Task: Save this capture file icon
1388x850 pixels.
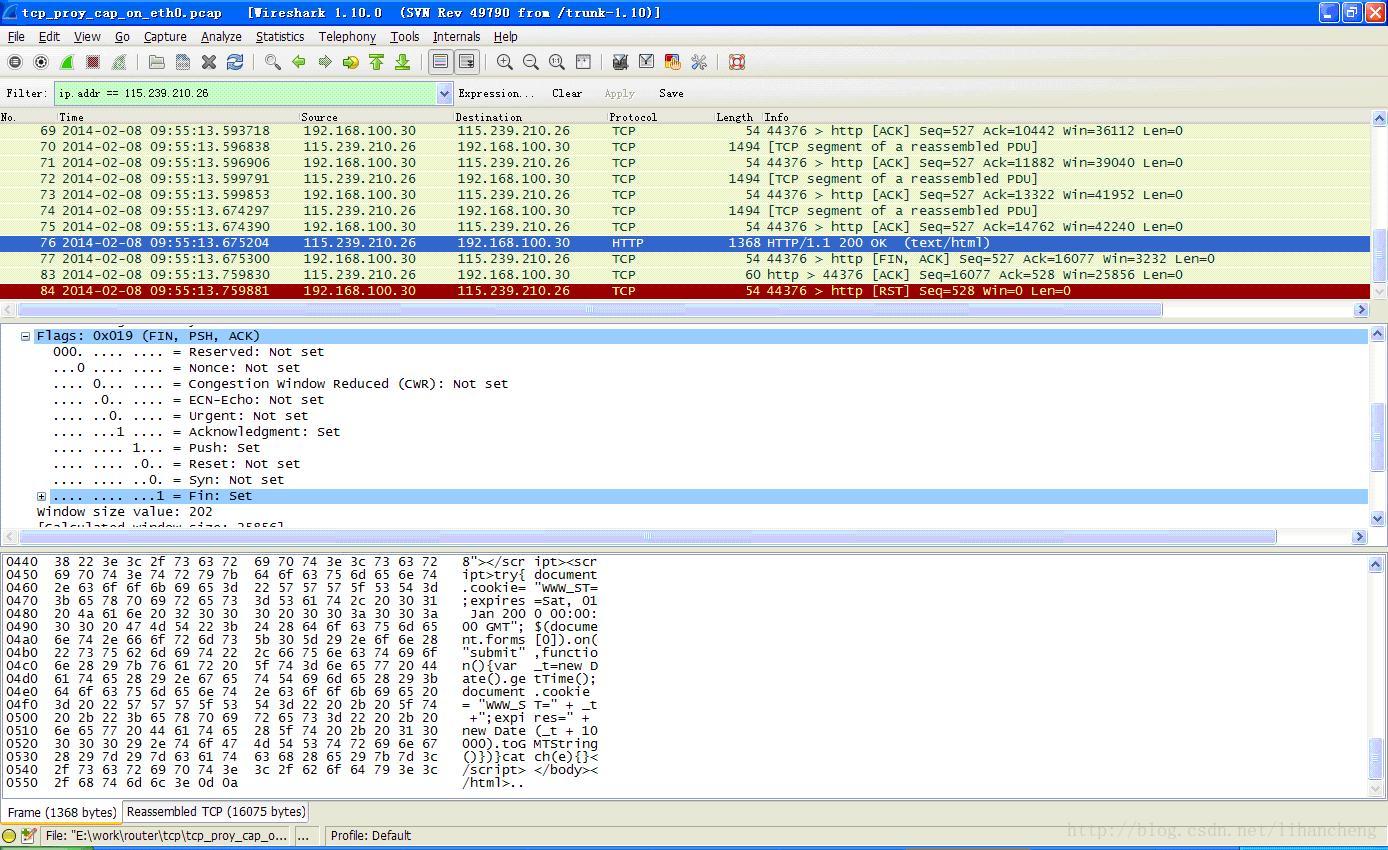Action: coord(183,62)
